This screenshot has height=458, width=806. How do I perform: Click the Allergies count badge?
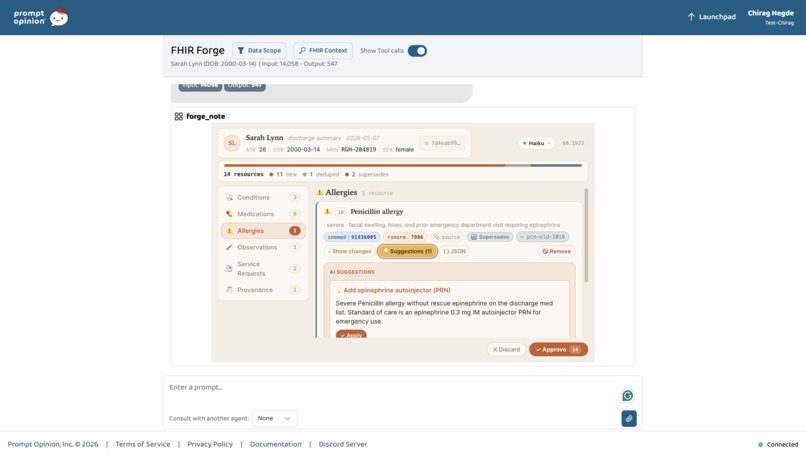point(295,231)
